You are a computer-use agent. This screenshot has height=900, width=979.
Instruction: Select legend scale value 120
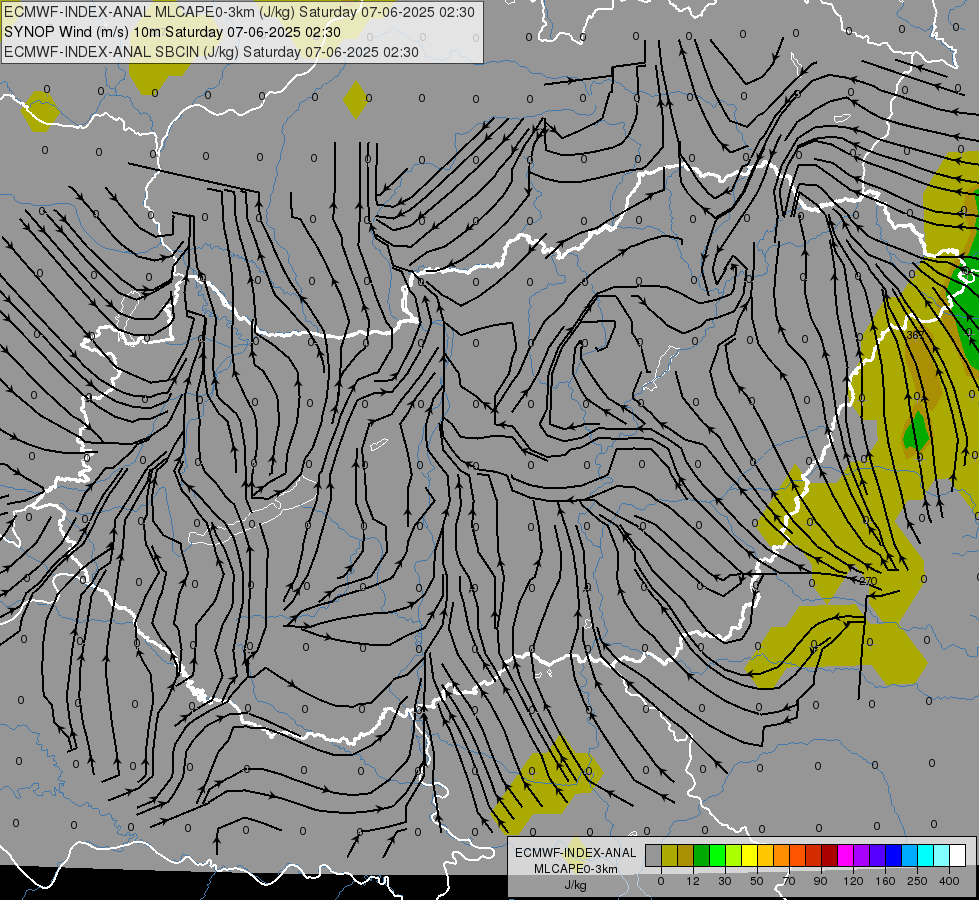click(853, 881)
